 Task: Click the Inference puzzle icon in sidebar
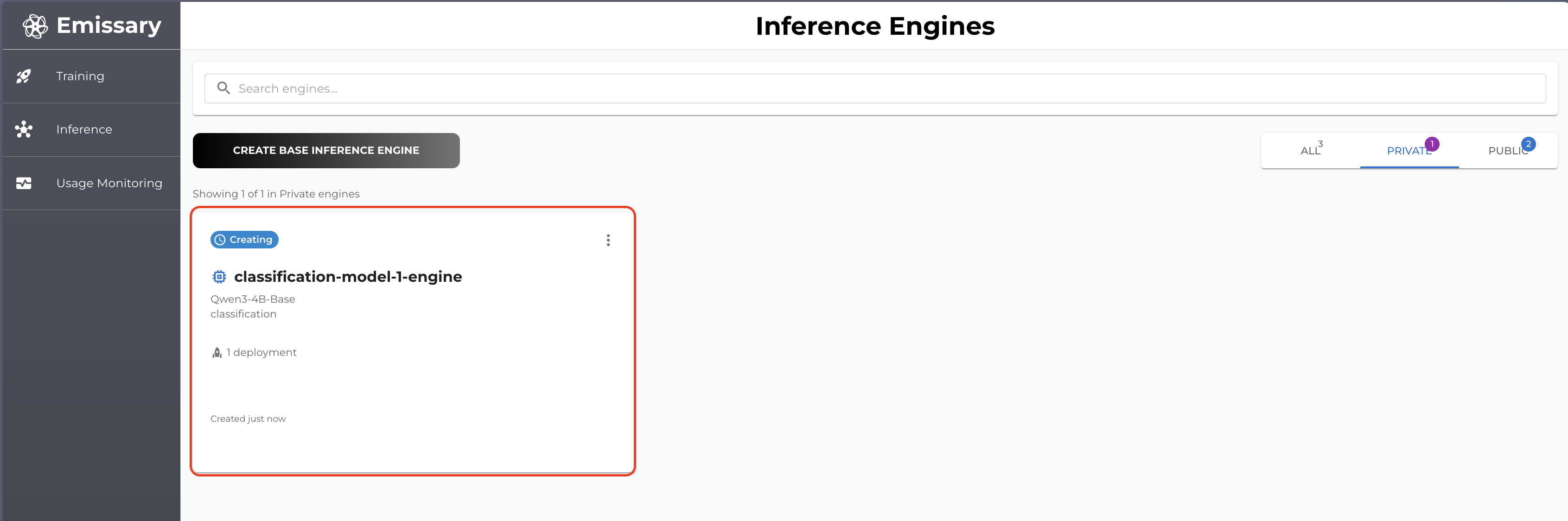[x=25, y=129]
